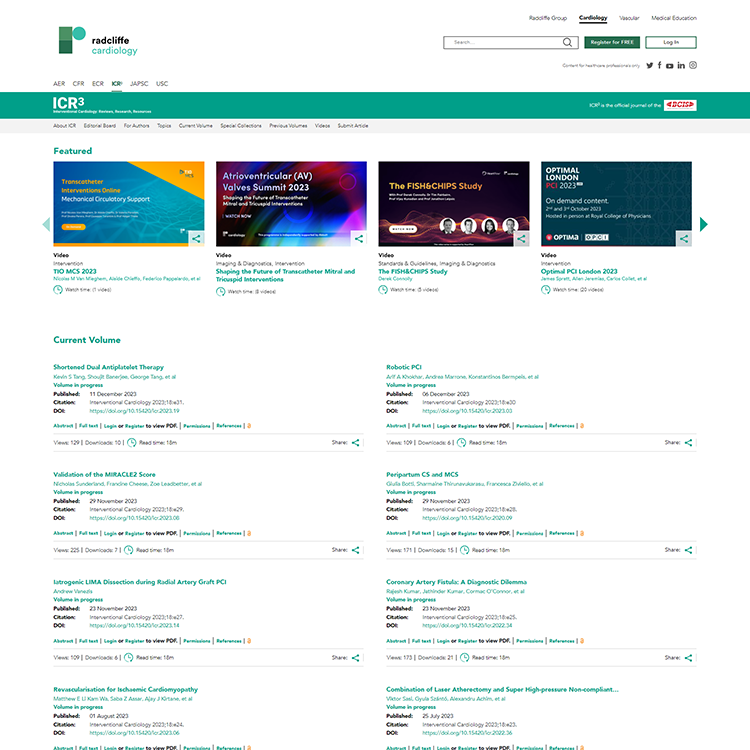Share Validation of MIRACLE2 Score article

(x=355, y=550)
